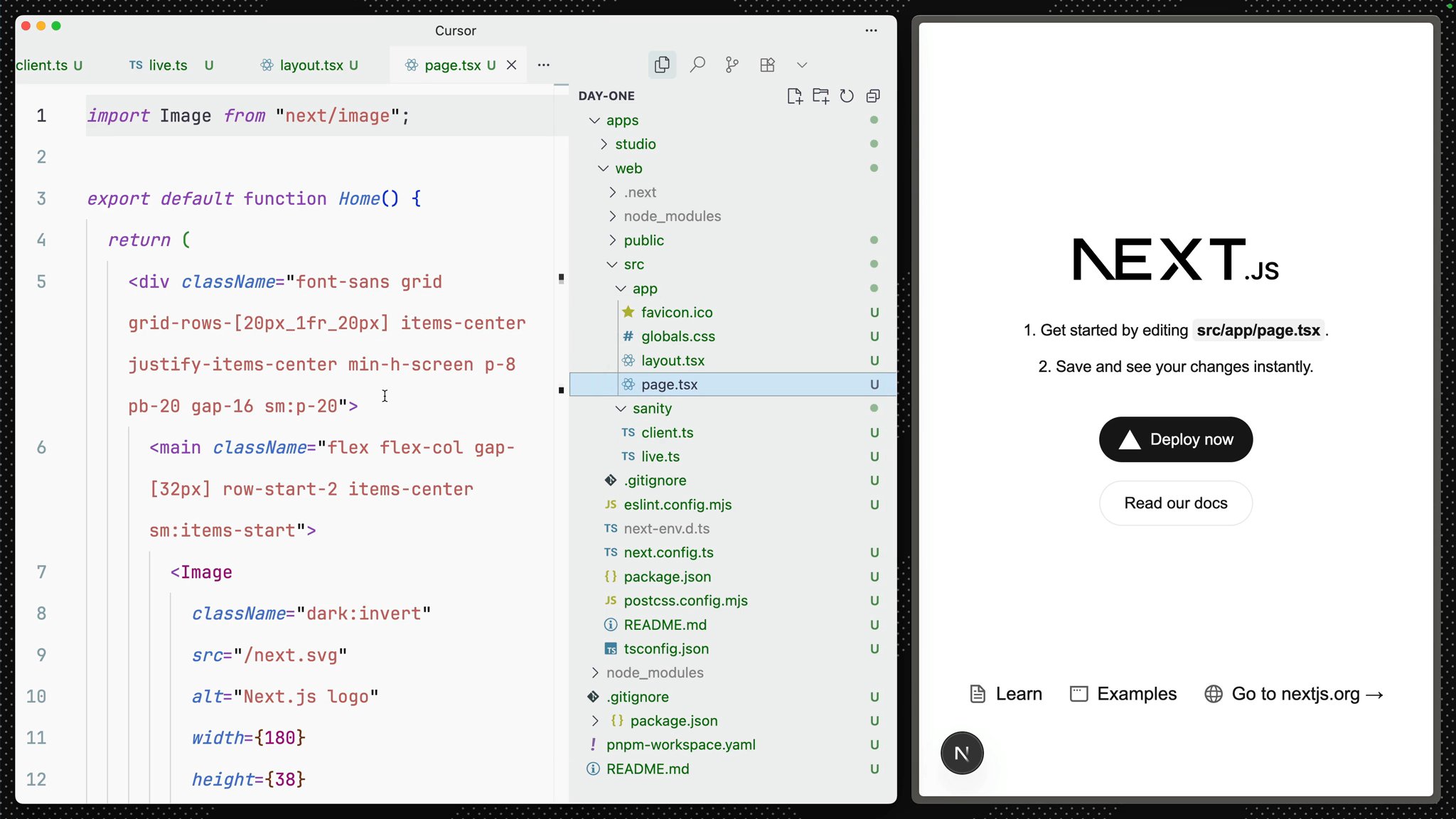Screen dimensions: 1456x819
Task: Open the Learn link in browser
Action: (1006, 694)
